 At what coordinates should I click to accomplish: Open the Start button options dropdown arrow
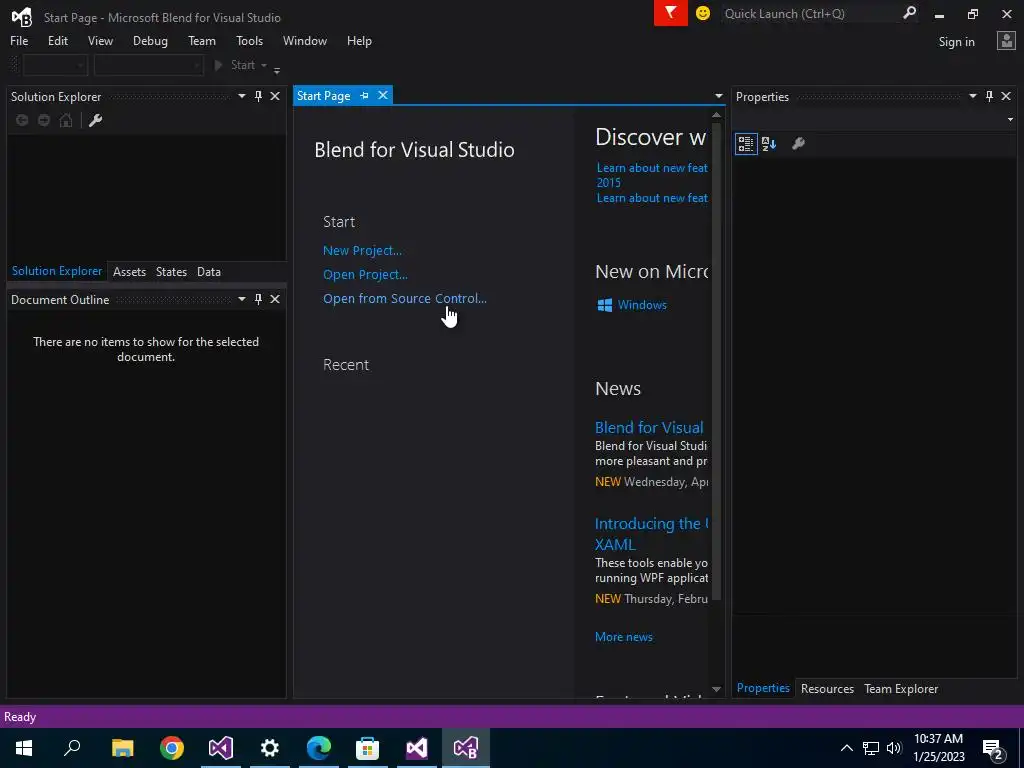click(x=264, y=65)
